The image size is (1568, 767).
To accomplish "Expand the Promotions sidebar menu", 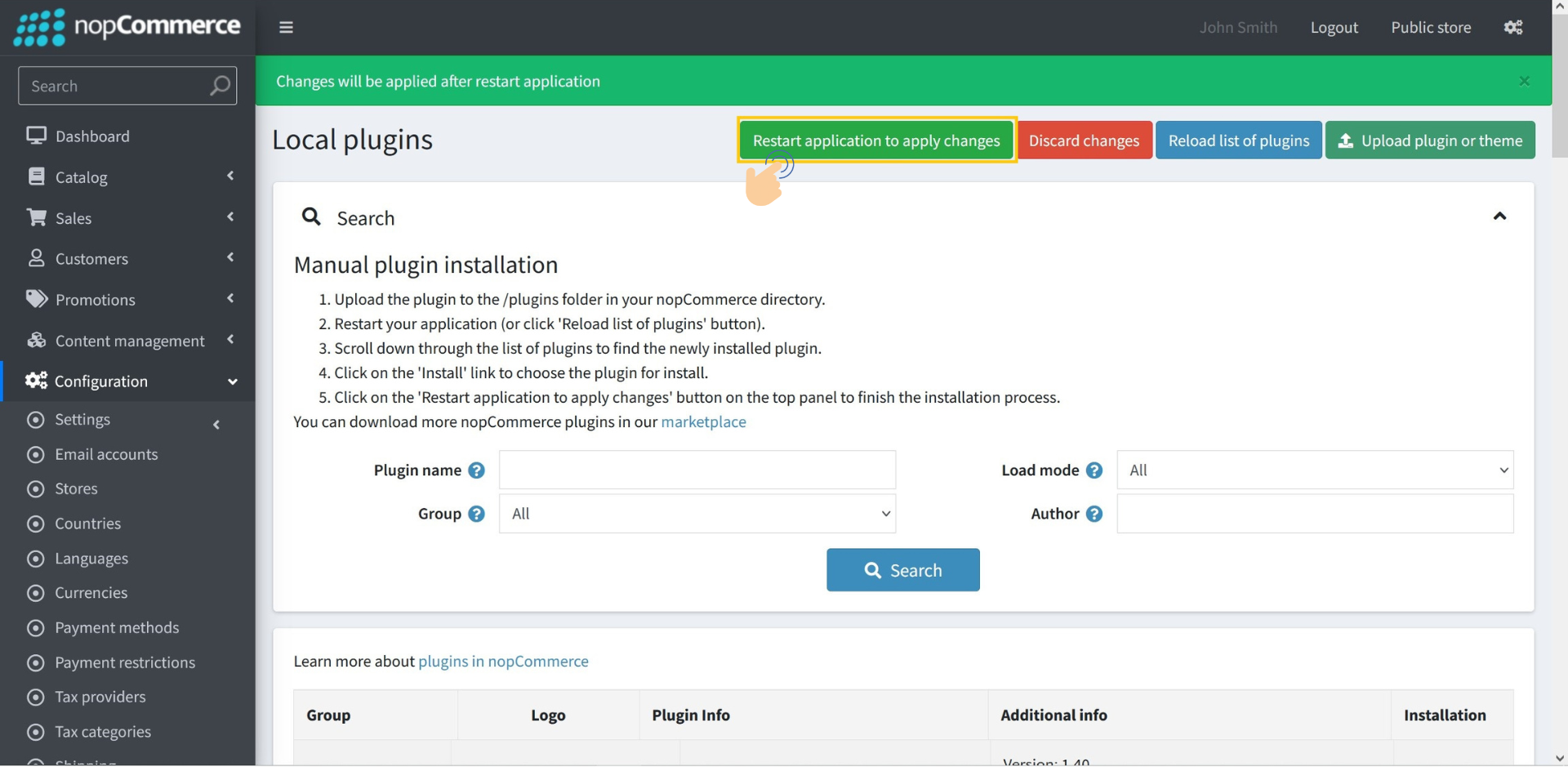I will click(x=127, y=300).
